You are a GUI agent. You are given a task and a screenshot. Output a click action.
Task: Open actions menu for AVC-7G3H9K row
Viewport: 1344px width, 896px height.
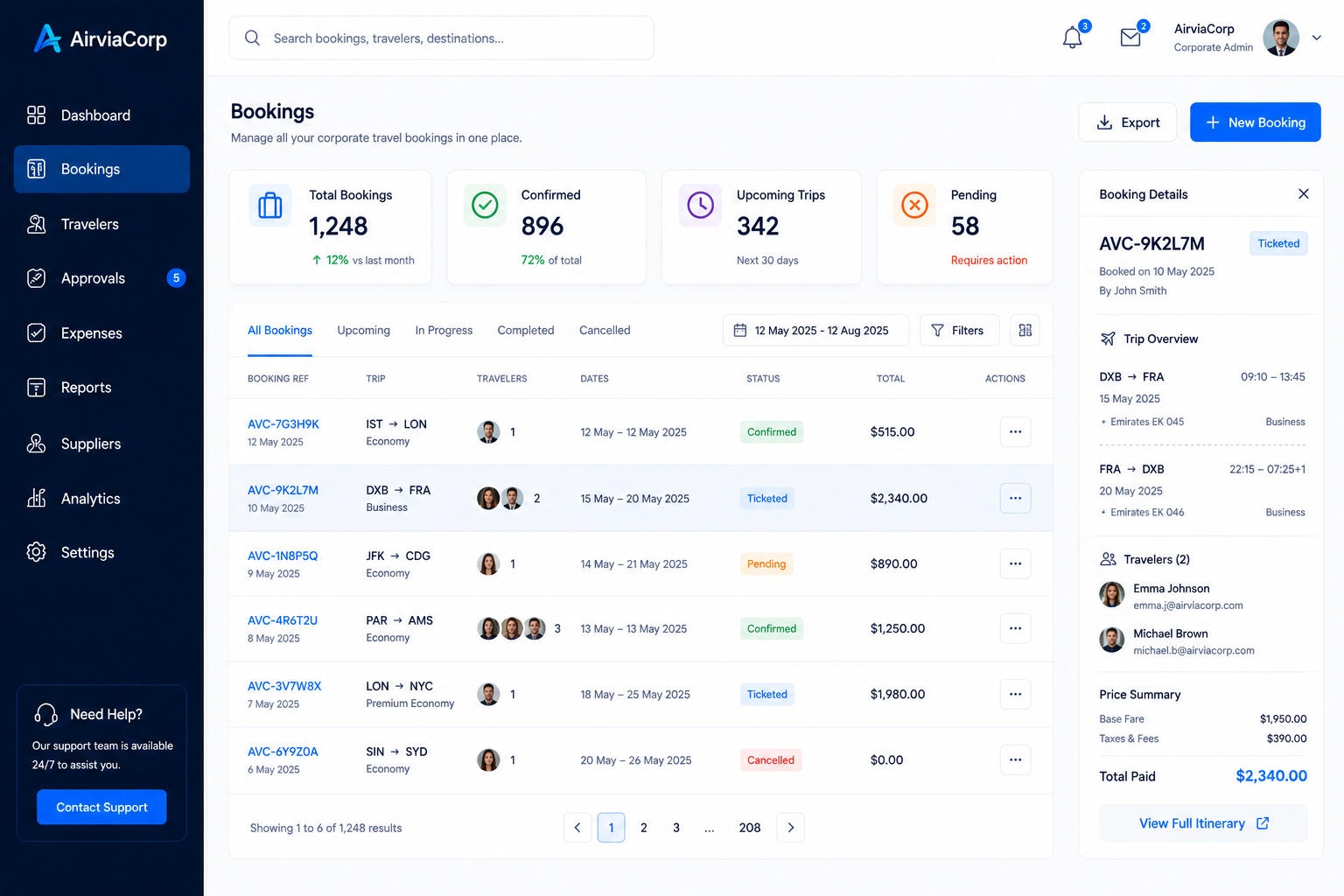pos(1015,432)
